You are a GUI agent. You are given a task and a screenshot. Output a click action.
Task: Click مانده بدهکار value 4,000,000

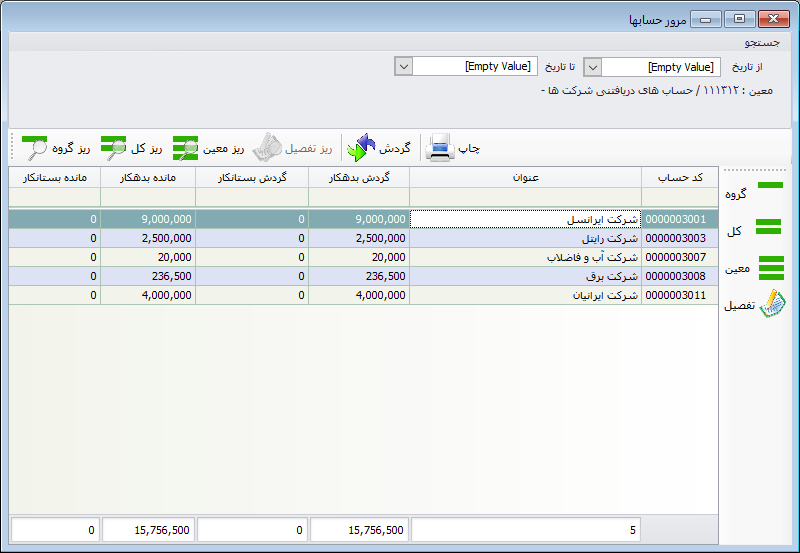[x=166, y=295]
